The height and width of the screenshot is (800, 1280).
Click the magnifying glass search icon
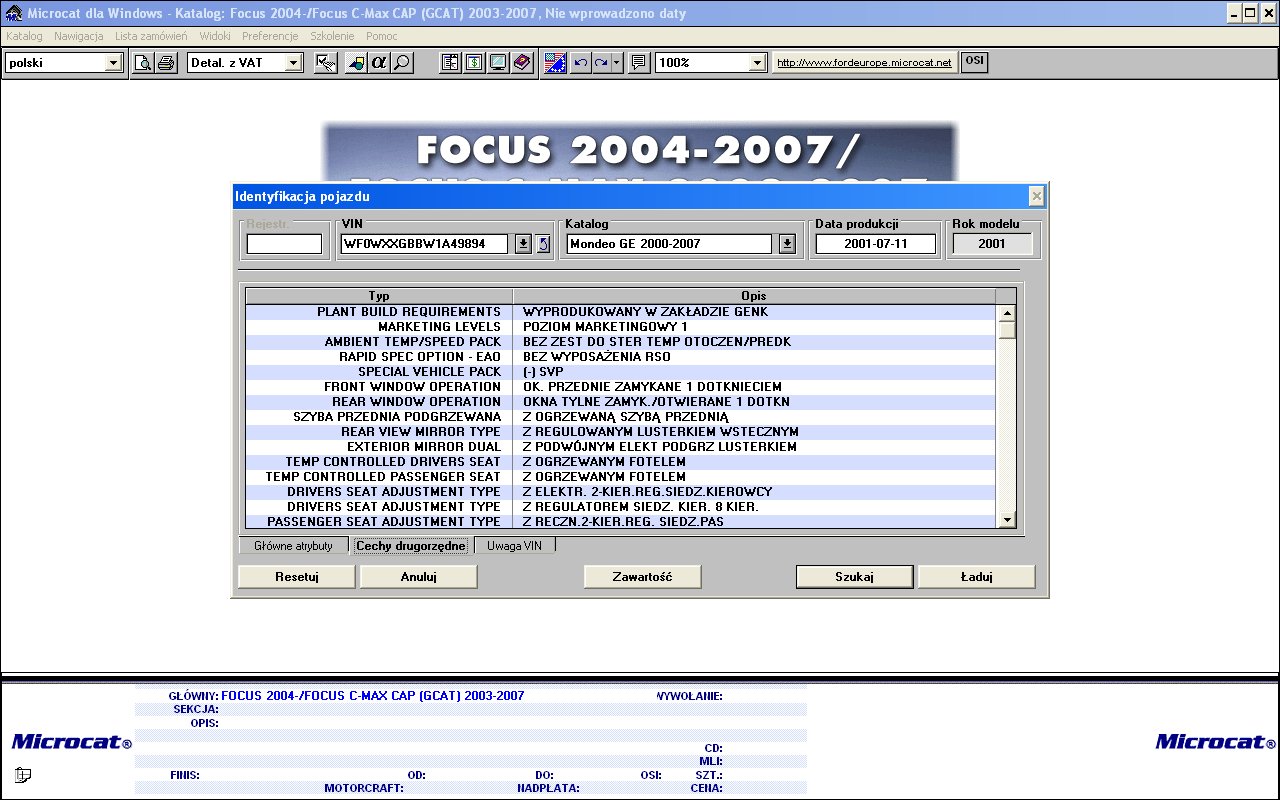point(402,63)
